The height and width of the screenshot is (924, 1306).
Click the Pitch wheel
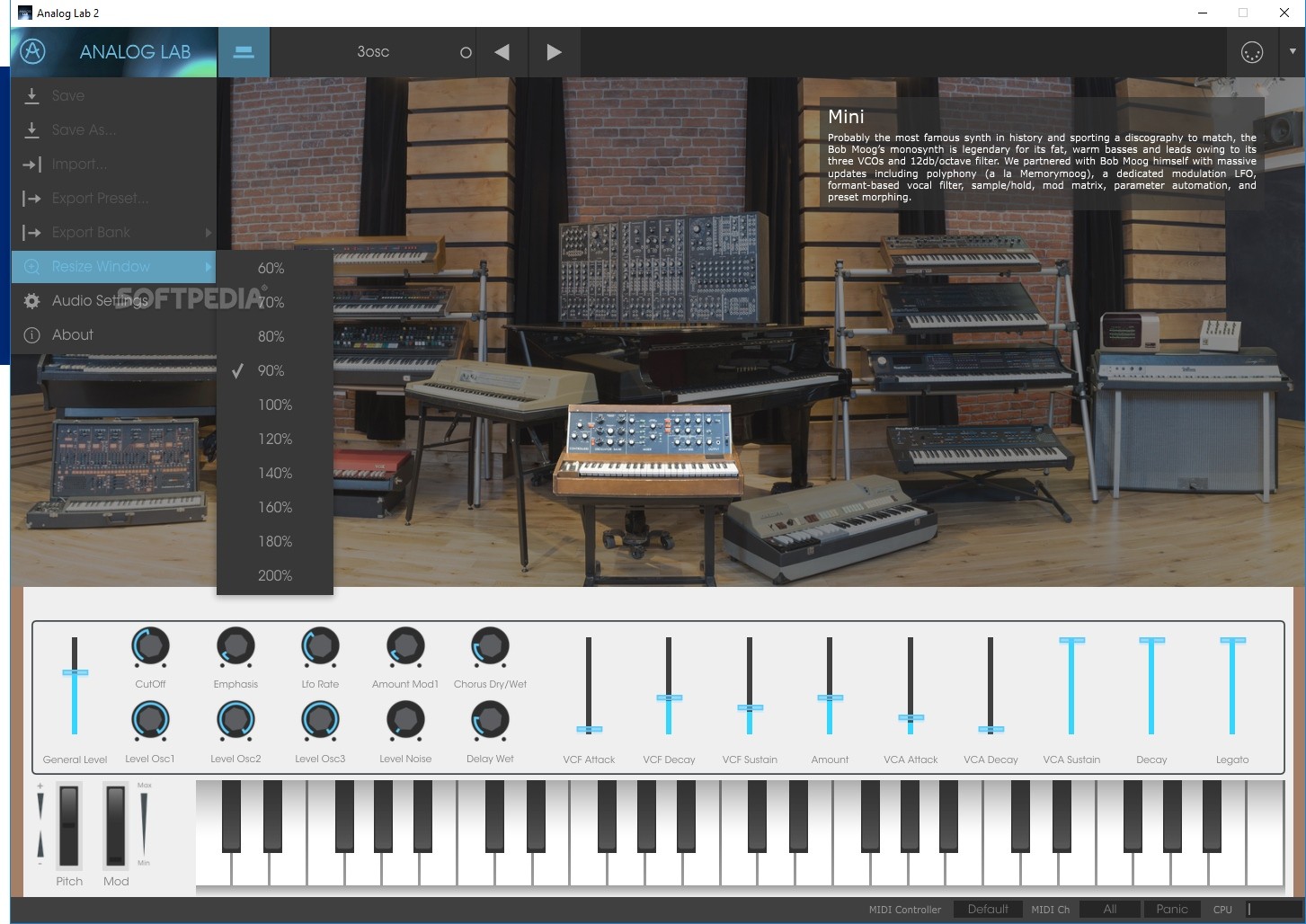69,825
